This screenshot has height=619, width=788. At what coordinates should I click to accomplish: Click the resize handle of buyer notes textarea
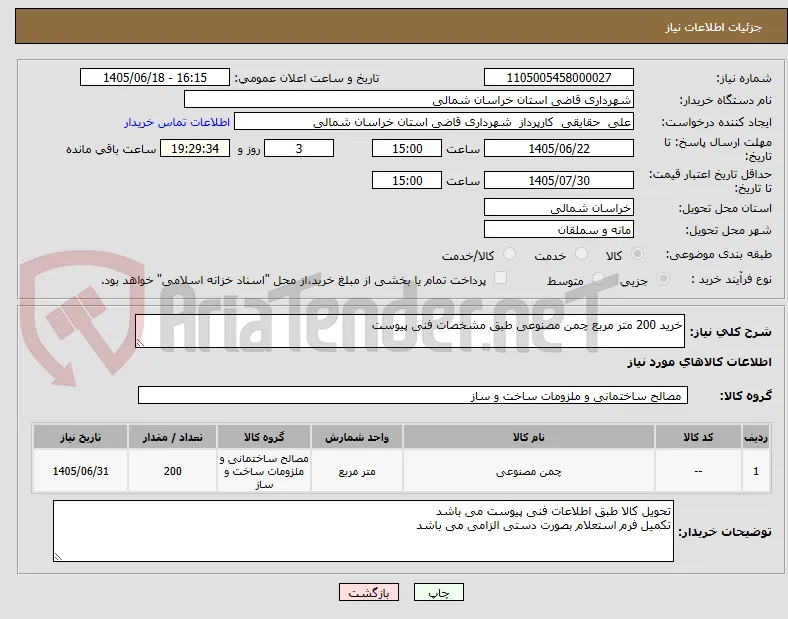click(x=58, y=557)
